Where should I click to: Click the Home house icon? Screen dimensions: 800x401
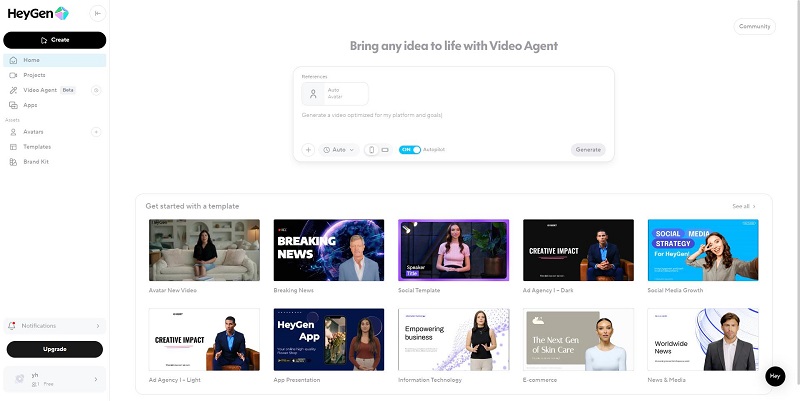click(x=13, y=60)
